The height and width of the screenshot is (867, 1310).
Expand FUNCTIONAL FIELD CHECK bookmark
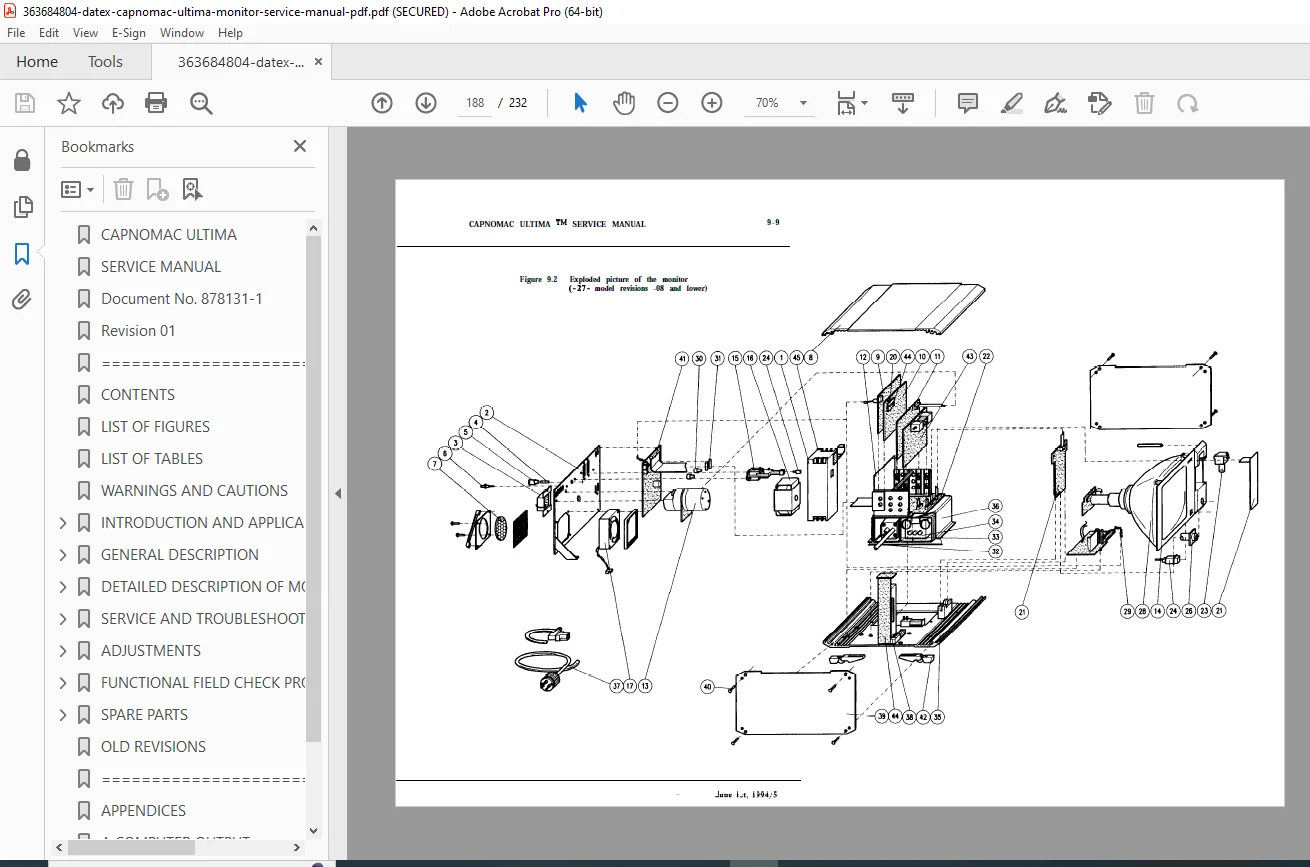64,683
